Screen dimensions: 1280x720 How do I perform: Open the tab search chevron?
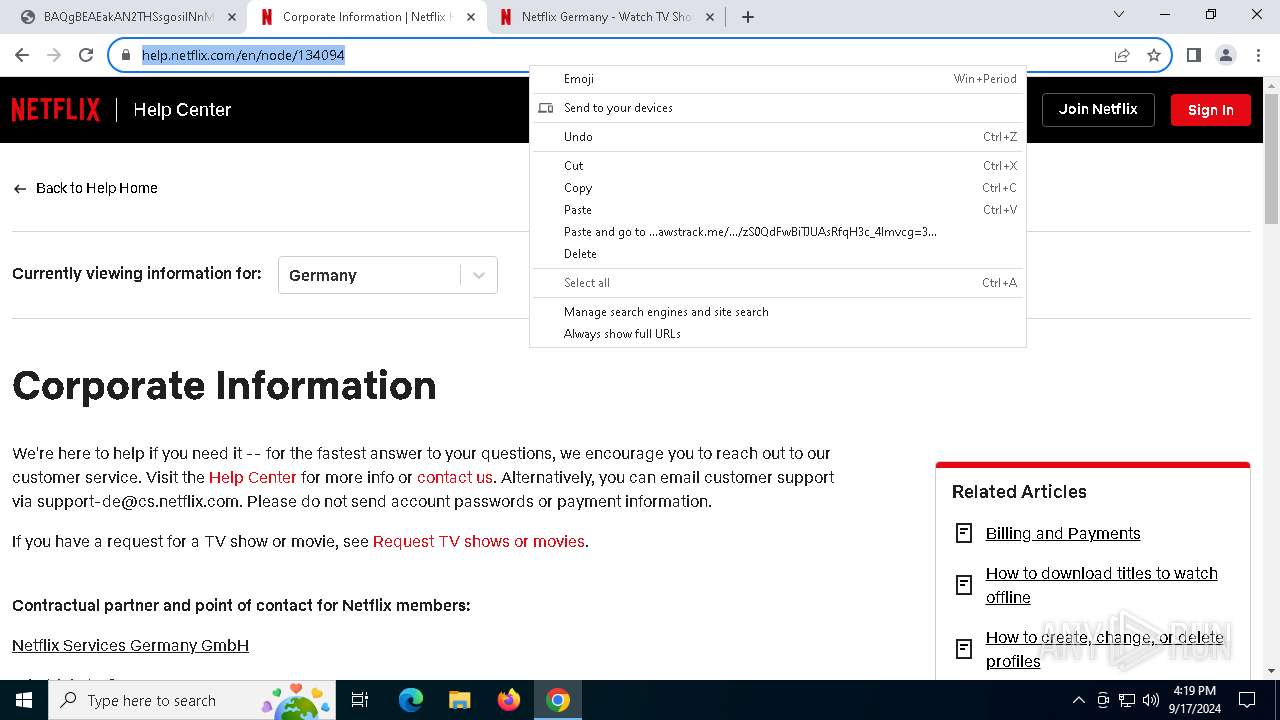click(1119, 14)
